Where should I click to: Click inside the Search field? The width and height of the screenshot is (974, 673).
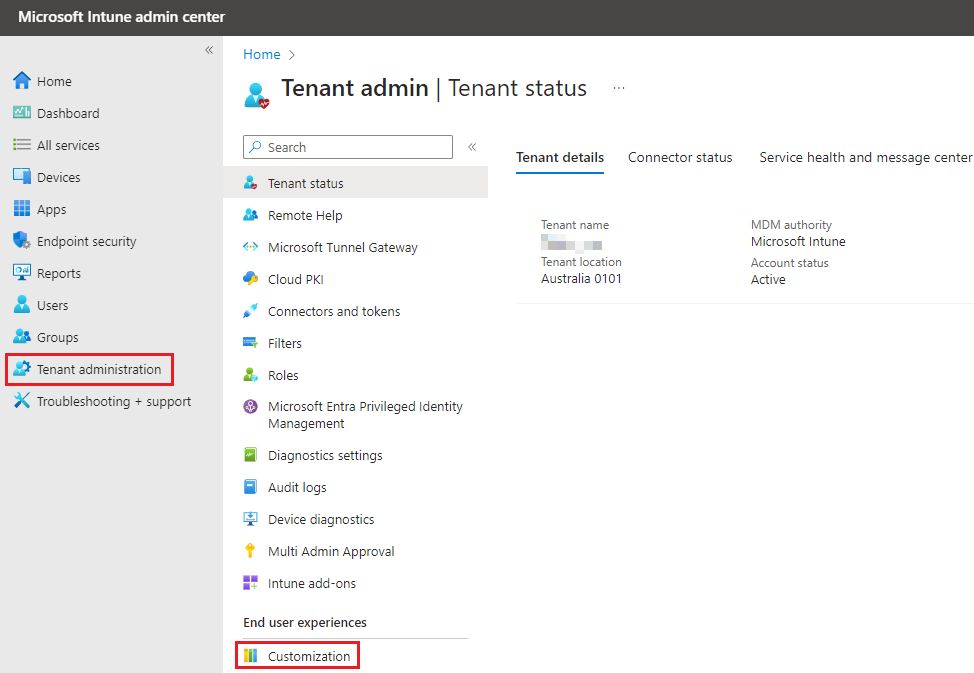[x=347, y=146]
